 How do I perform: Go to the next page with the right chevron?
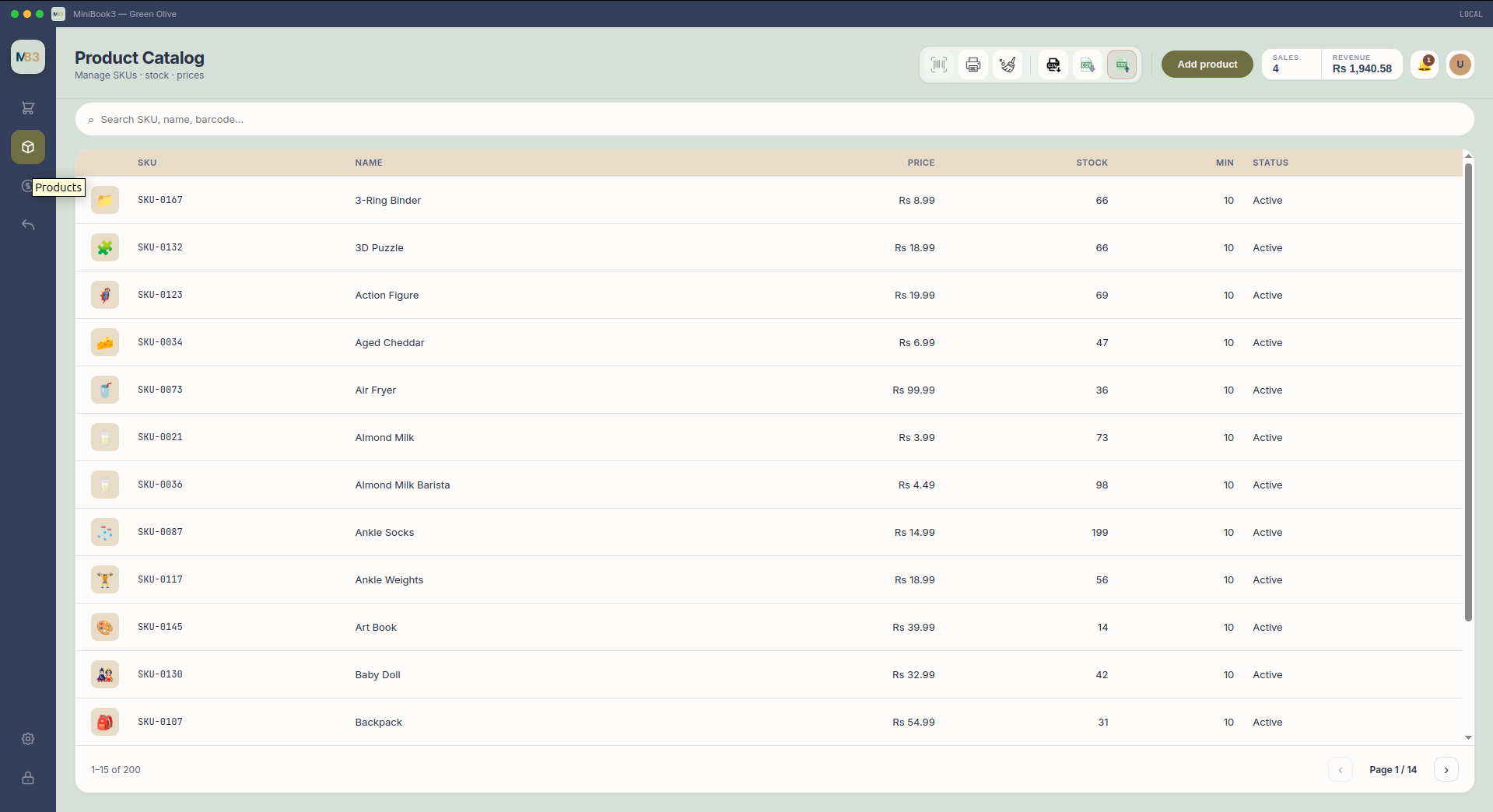pyautogui.click(x=1446, y=770)
